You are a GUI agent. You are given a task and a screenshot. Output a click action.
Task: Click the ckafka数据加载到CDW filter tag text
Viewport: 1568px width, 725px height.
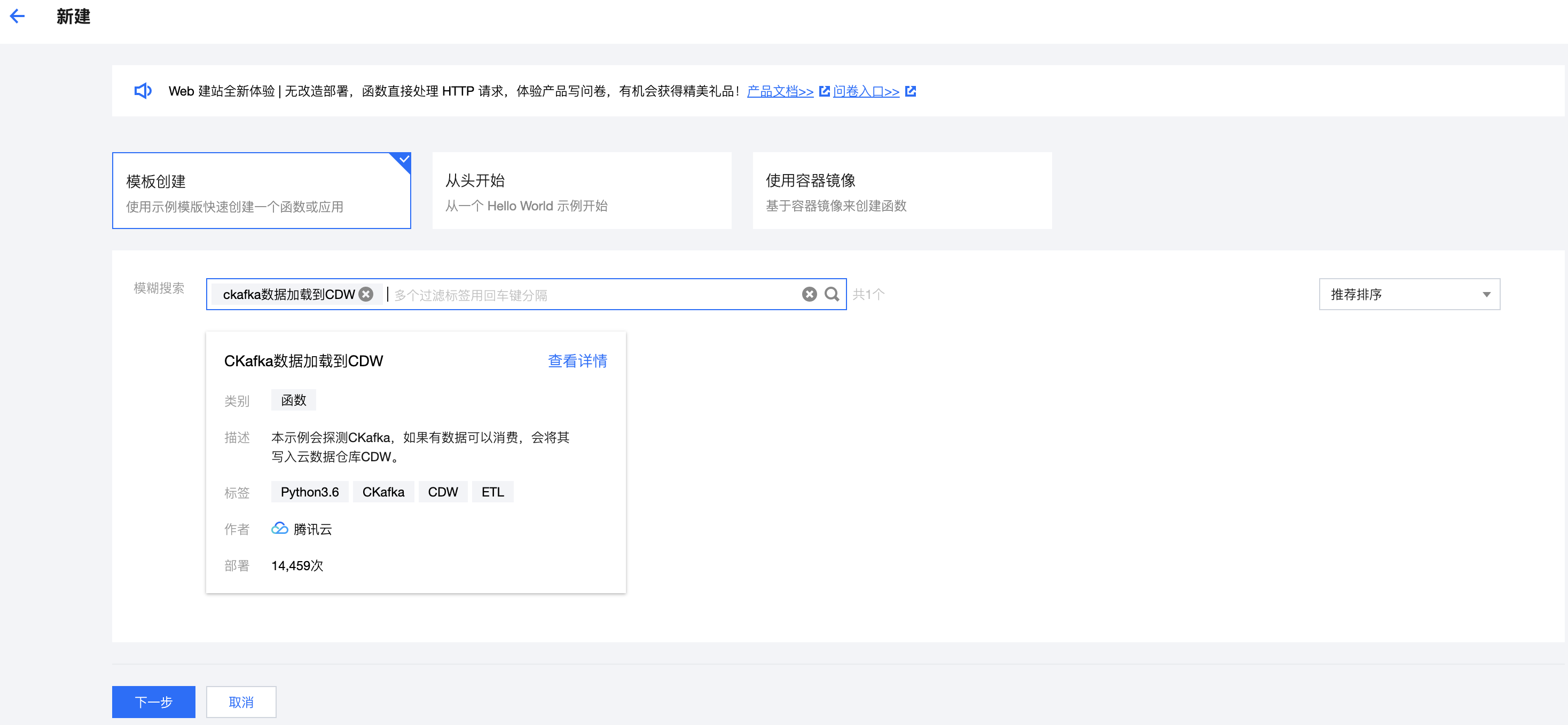point(288,295)
